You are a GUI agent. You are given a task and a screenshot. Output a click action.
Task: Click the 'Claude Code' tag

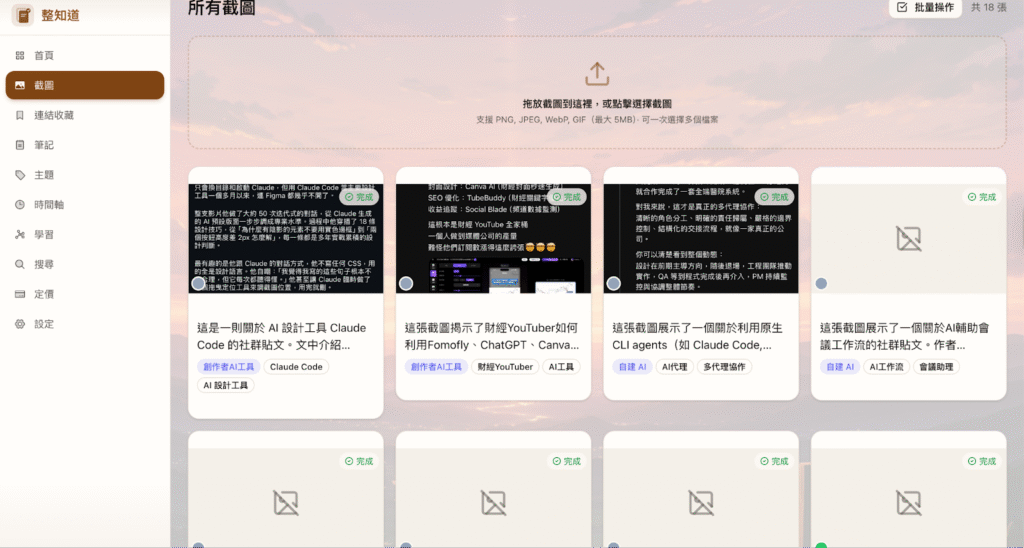(296, 367)
